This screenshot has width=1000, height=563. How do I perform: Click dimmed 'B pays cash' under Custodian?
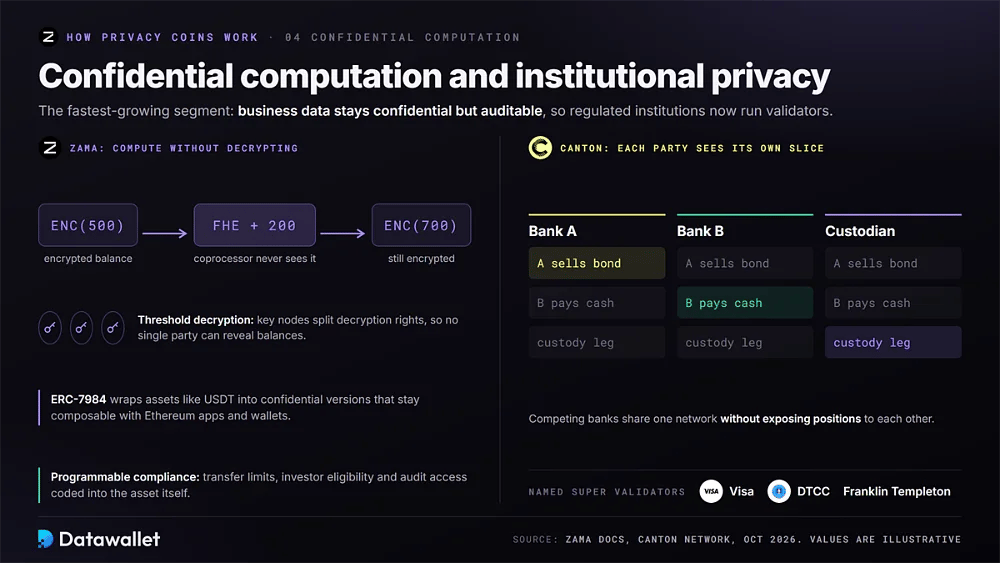(x=893, y=303)
